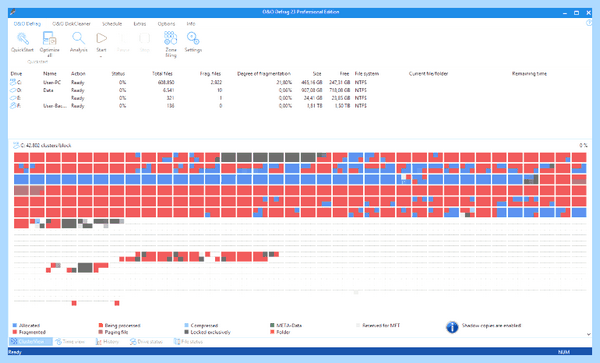Click the Being processed legend swatch
Screen dimensions: 600x363
click(x=101, y=326)
